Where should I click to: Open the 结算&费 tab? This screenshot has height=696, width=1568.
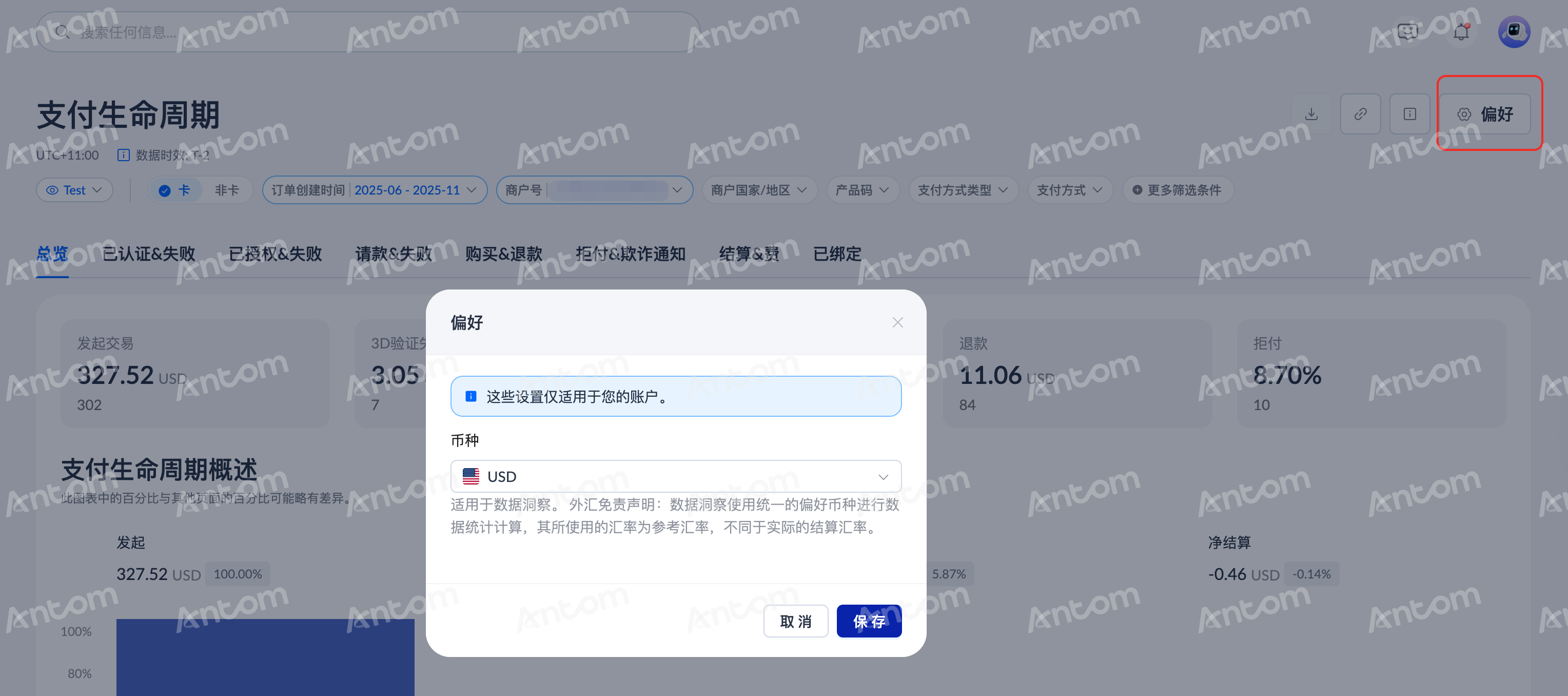(x=749, y=254)
